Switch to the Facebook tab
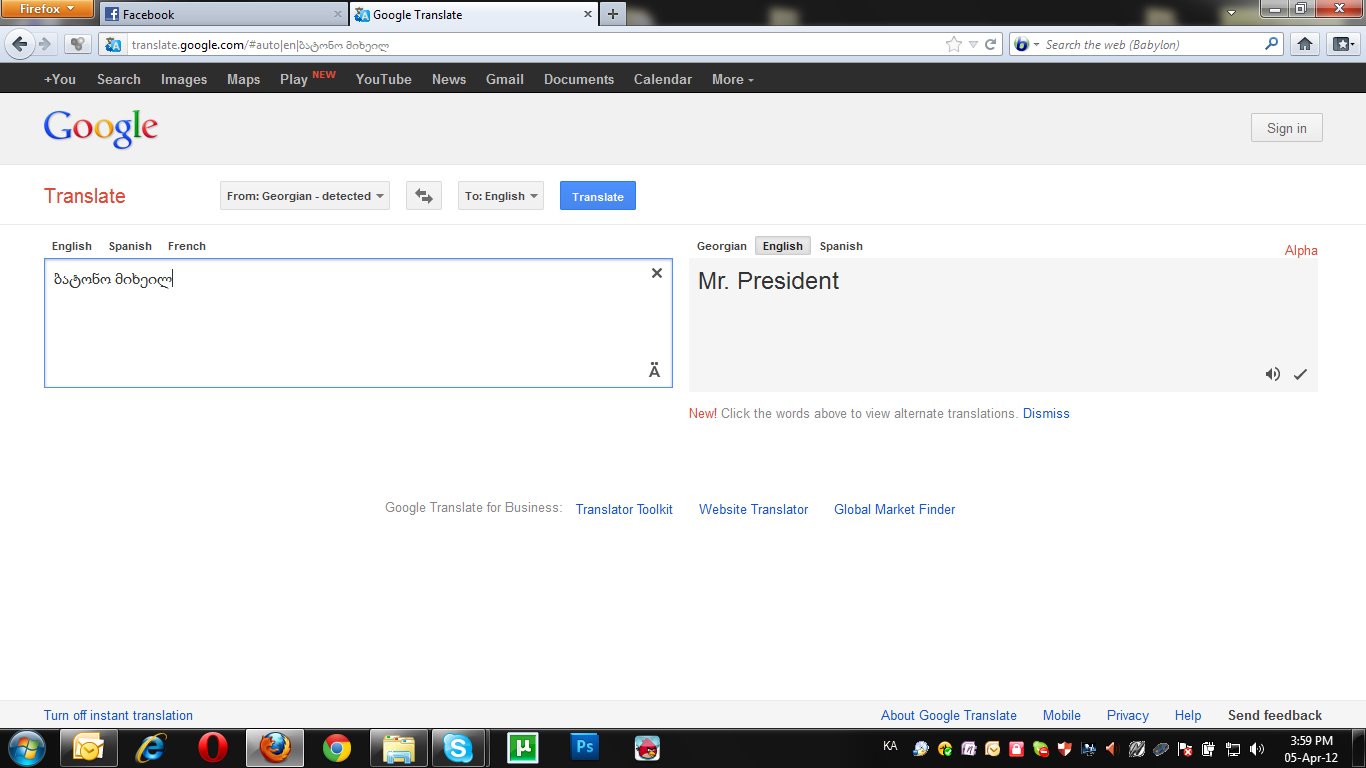The height and width of the screenshot is (768, 1366). tap(224, 14)
